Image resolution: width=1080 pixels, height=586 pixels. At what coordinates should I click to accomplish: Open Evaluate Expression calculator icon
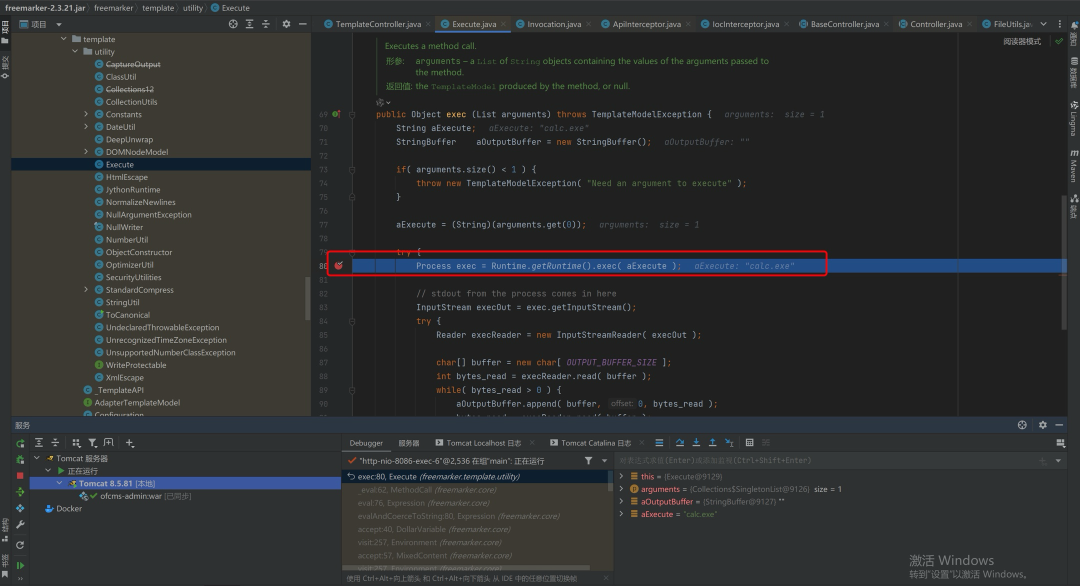click(749, 443)
